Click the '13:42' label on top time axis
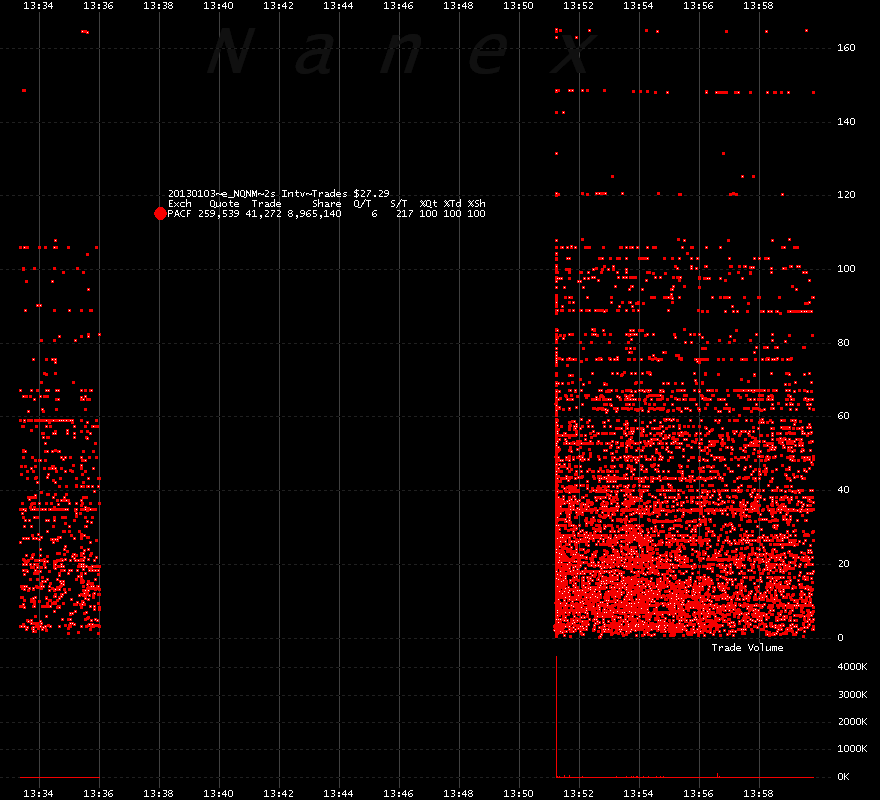Screen dimensions: 880x800 [x=278, y=6]
